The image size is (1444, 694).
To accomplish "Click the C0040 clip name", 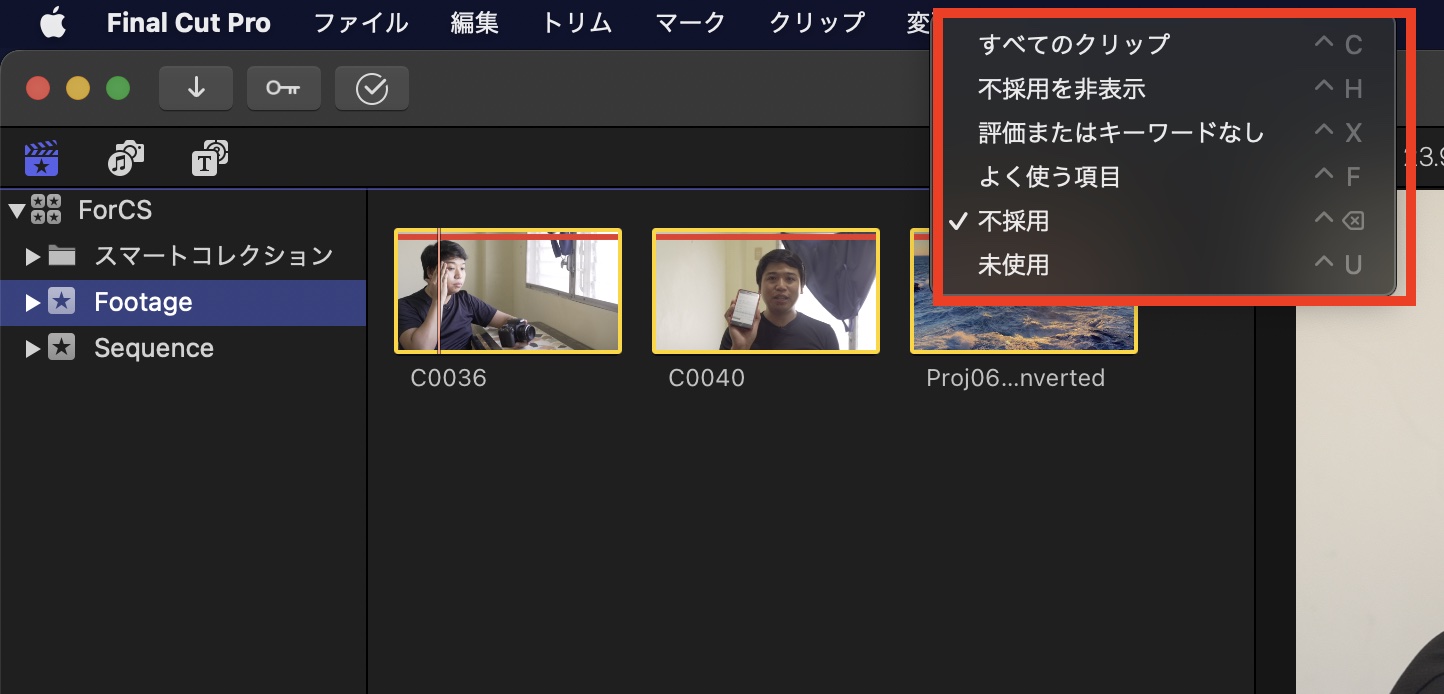I will (706, 378).
